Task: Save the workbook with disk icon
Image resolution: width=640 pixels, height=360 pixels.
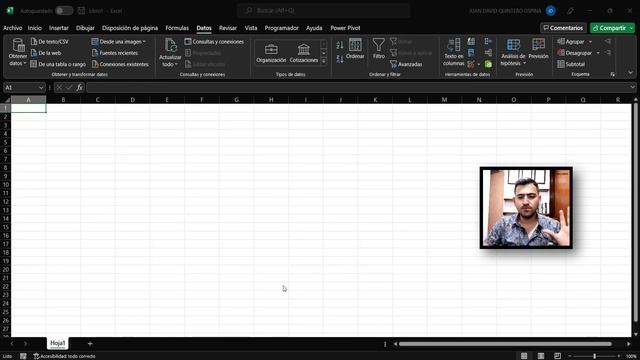Action: click(x=81, y=11)
